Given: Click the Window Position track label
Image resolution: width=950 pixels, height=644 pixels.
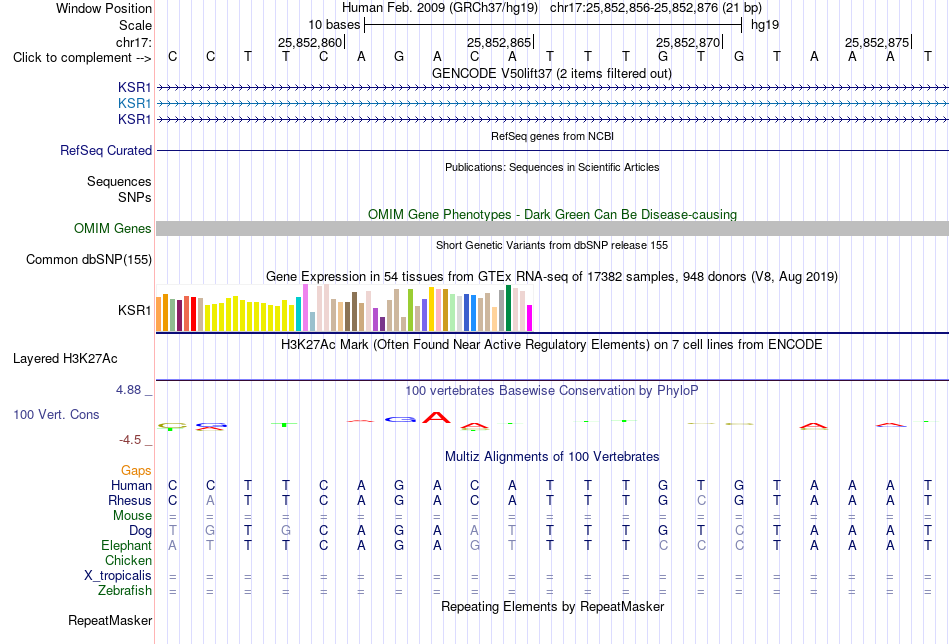Looking at the screenshot, I should point(104,8).
